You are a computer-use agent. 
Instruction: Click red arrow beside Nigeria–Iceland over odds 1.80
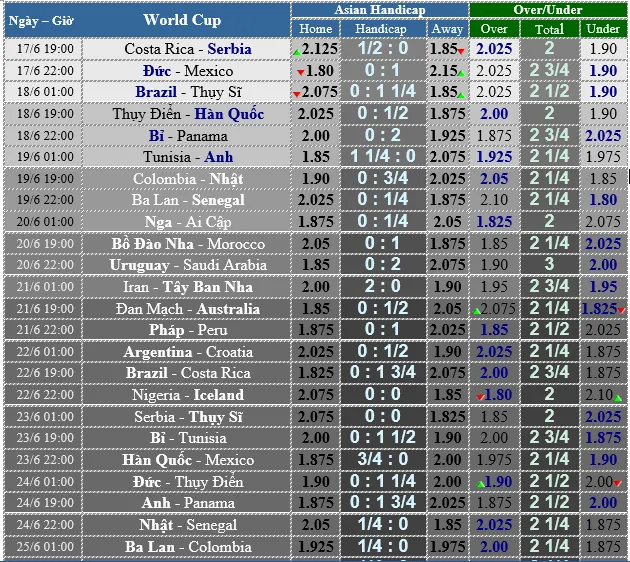(x=481, y=397)
